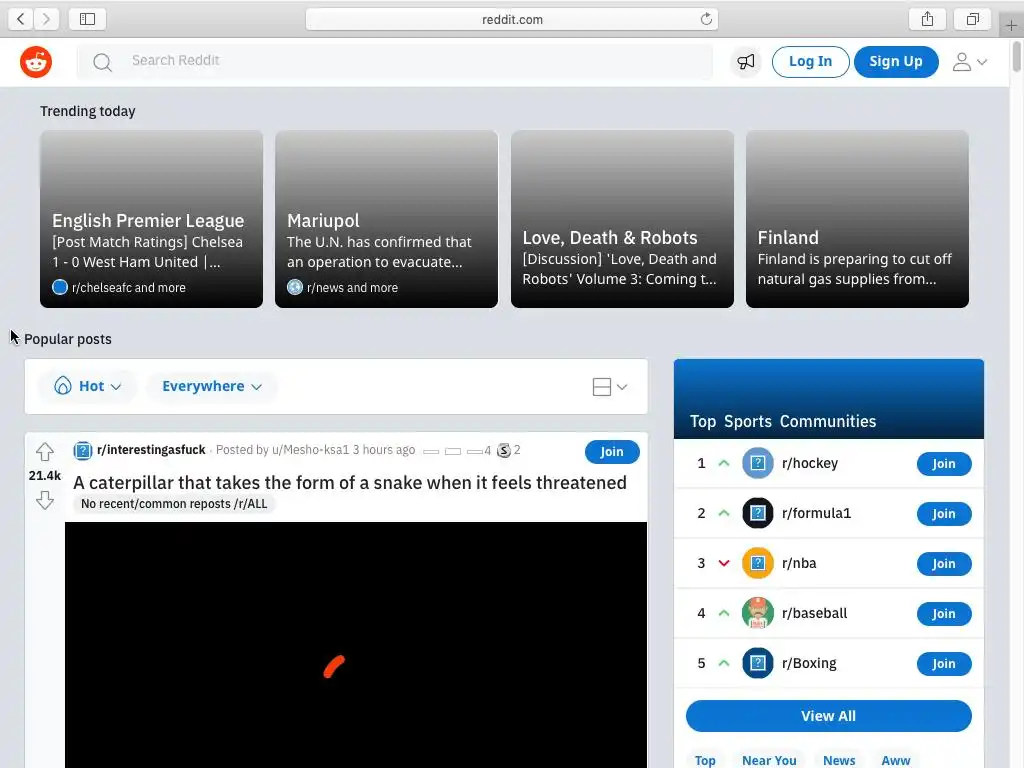Open the Finland trending card
Screen dimensions: 1024x768
click(x=857, y=219)
